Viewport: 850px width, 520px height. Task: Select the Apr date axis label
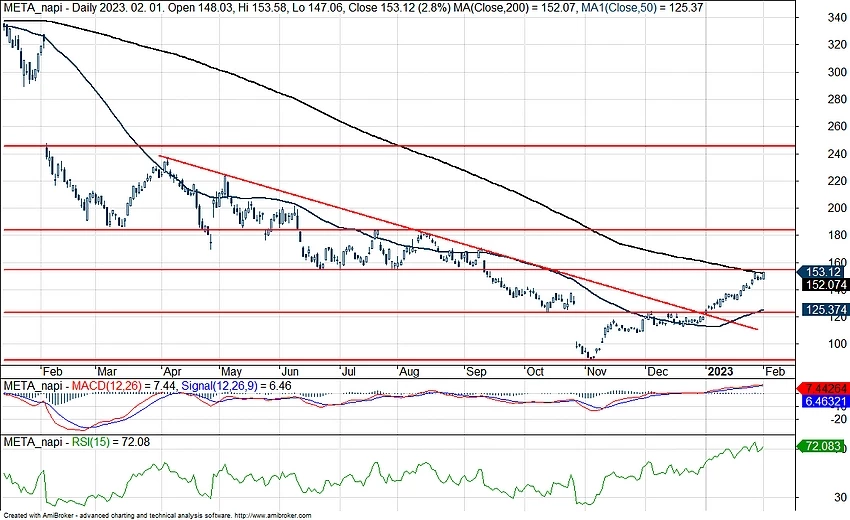172,372
